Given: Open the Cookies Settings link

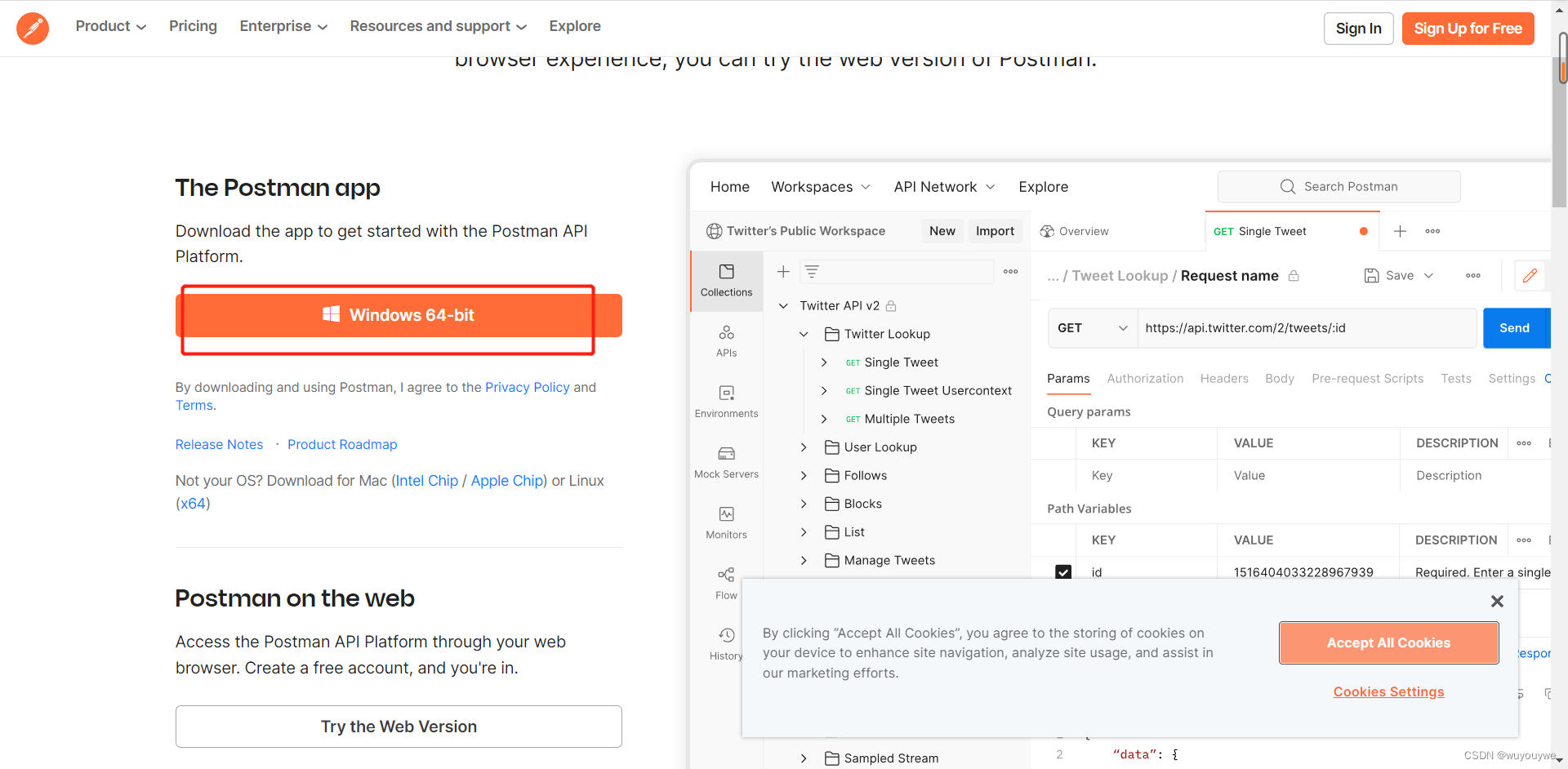Looking at the screenshot, I should (x=1388, y=692).
